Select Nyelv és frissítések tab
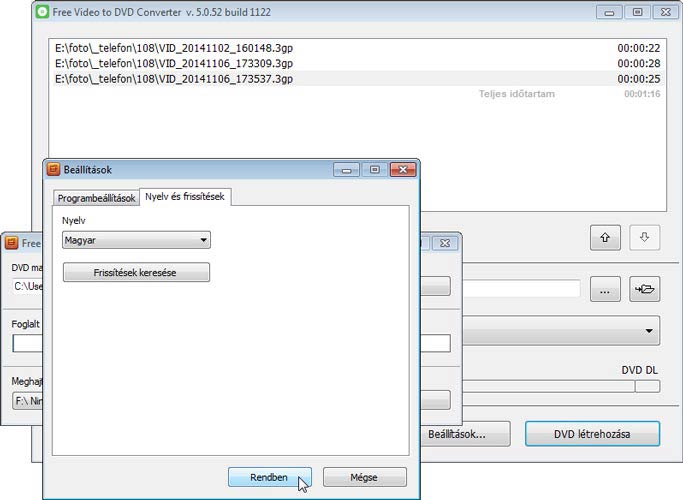 click(185, 196)
